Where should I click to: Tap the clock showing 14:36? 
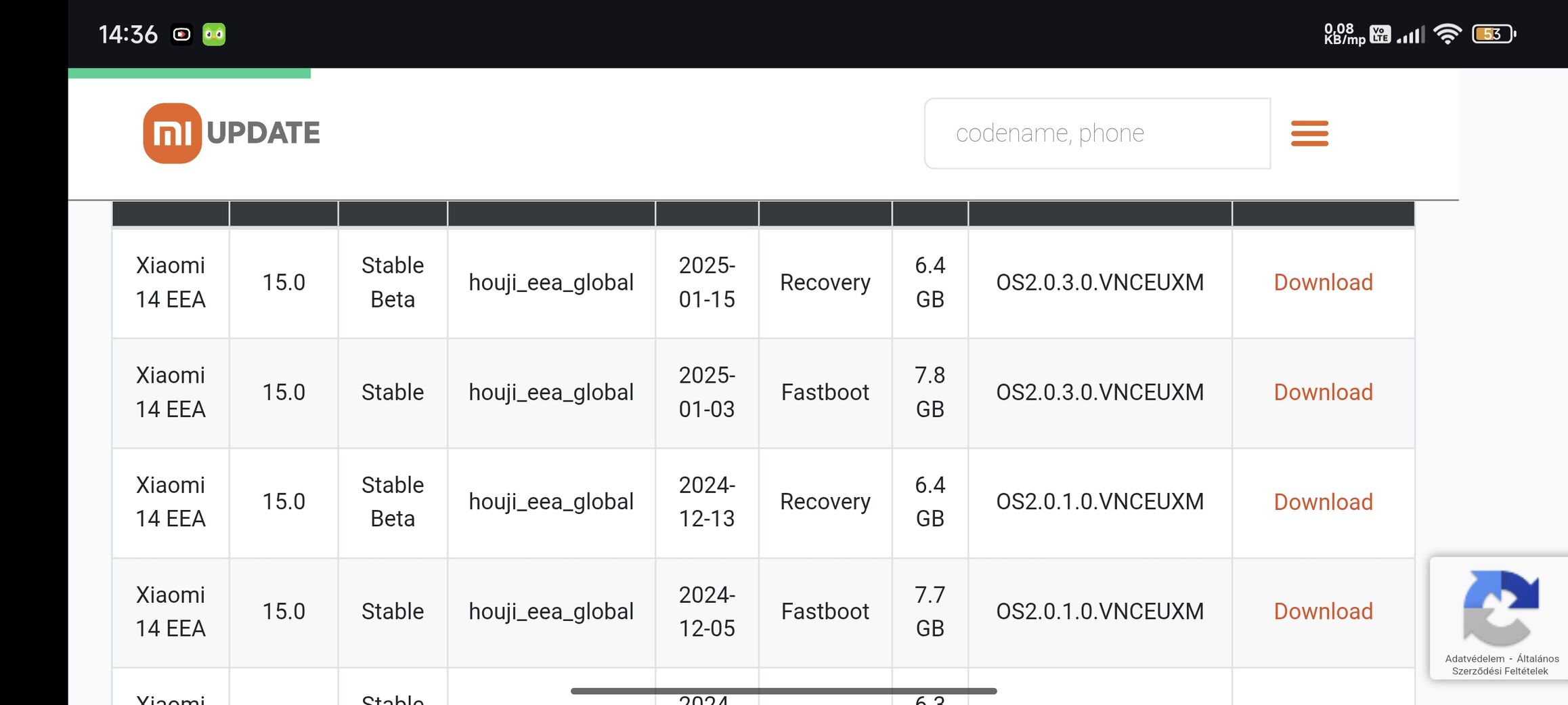(x=128, y=35)
